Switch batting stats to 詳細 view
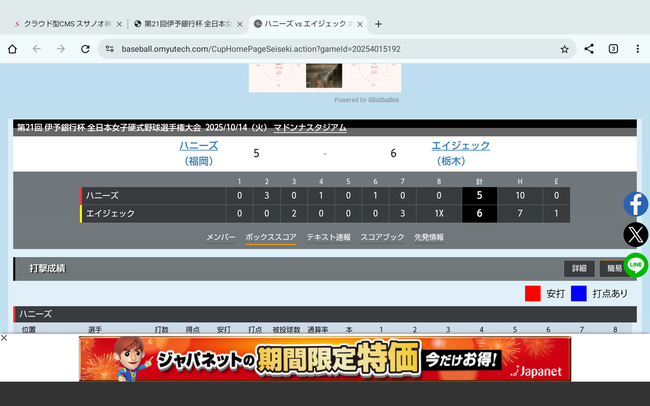The image size is (650, 406). 579,269
